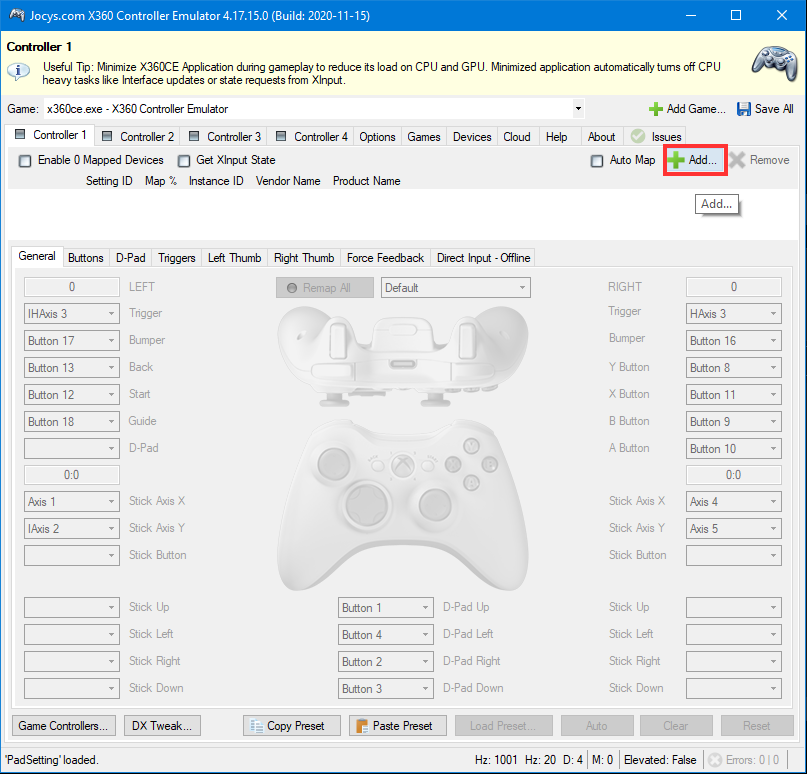The image size is (807, 774).
Task: Click the info tip icon under Controller 1
Action: (x=19, y=71)
